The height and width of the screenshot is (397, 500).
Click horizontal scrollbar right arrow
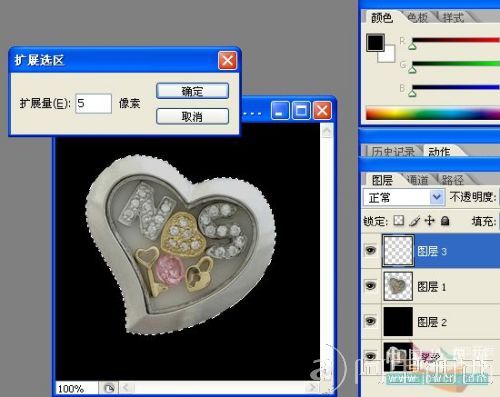coord(313,387)
